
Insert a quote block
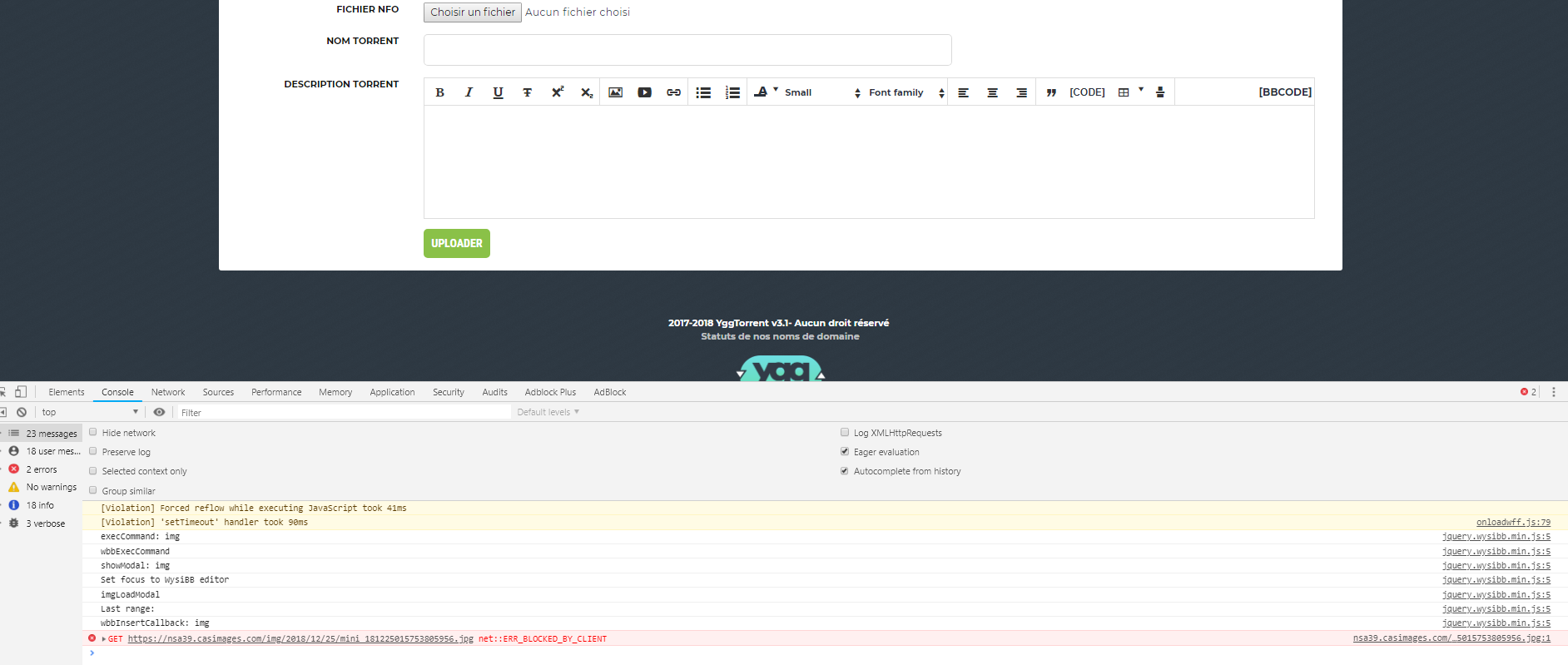[1051, 92]
